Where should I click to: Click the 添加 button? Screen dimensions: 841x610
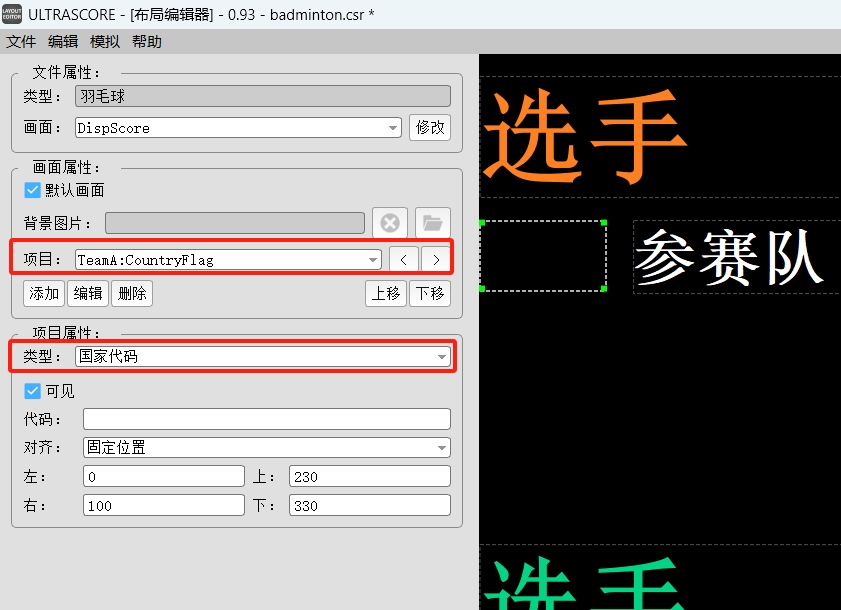pyautogui.click(x=44, y=293)
